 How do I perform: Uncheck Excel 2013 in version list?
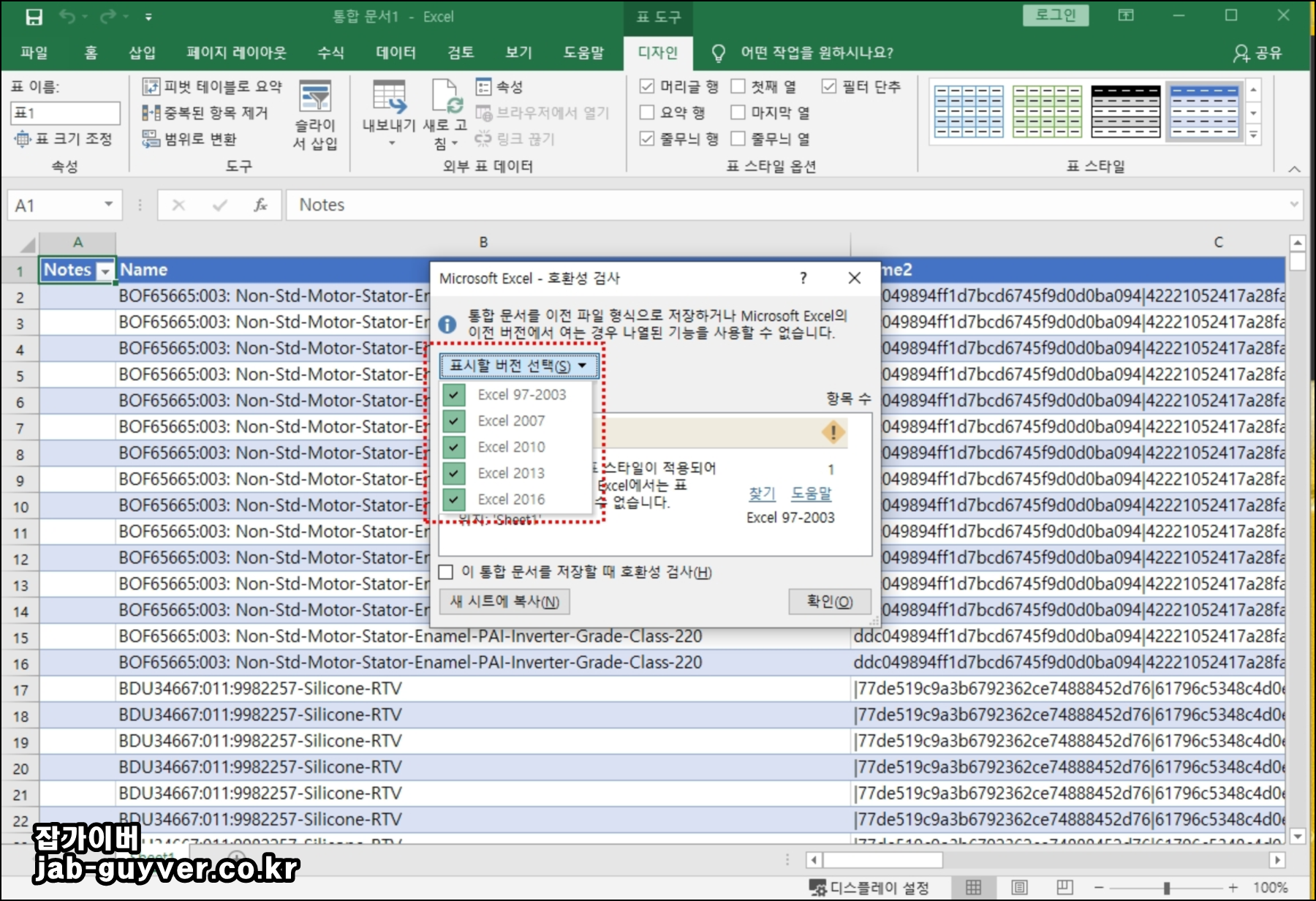(454, 473)
